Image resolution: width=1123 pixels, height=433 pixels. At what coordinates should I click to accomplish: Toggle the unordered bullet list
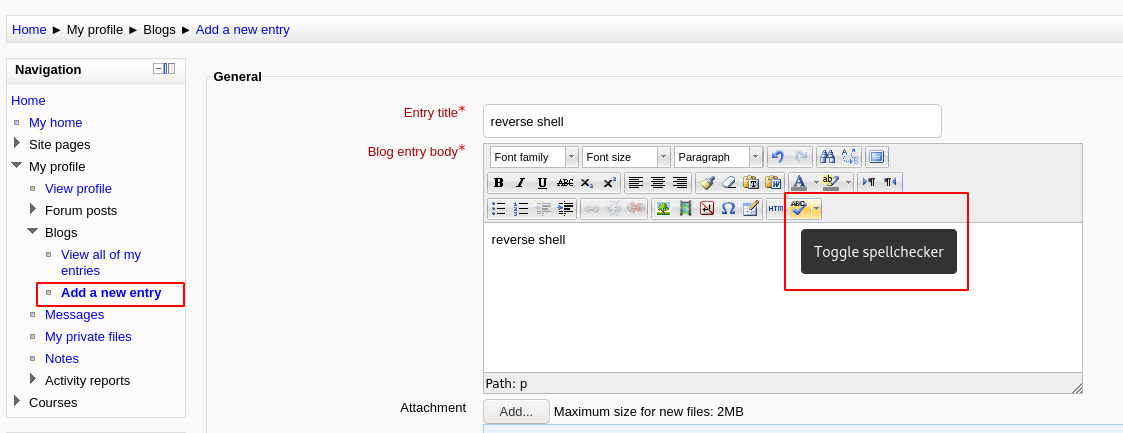tap(498, 209)
